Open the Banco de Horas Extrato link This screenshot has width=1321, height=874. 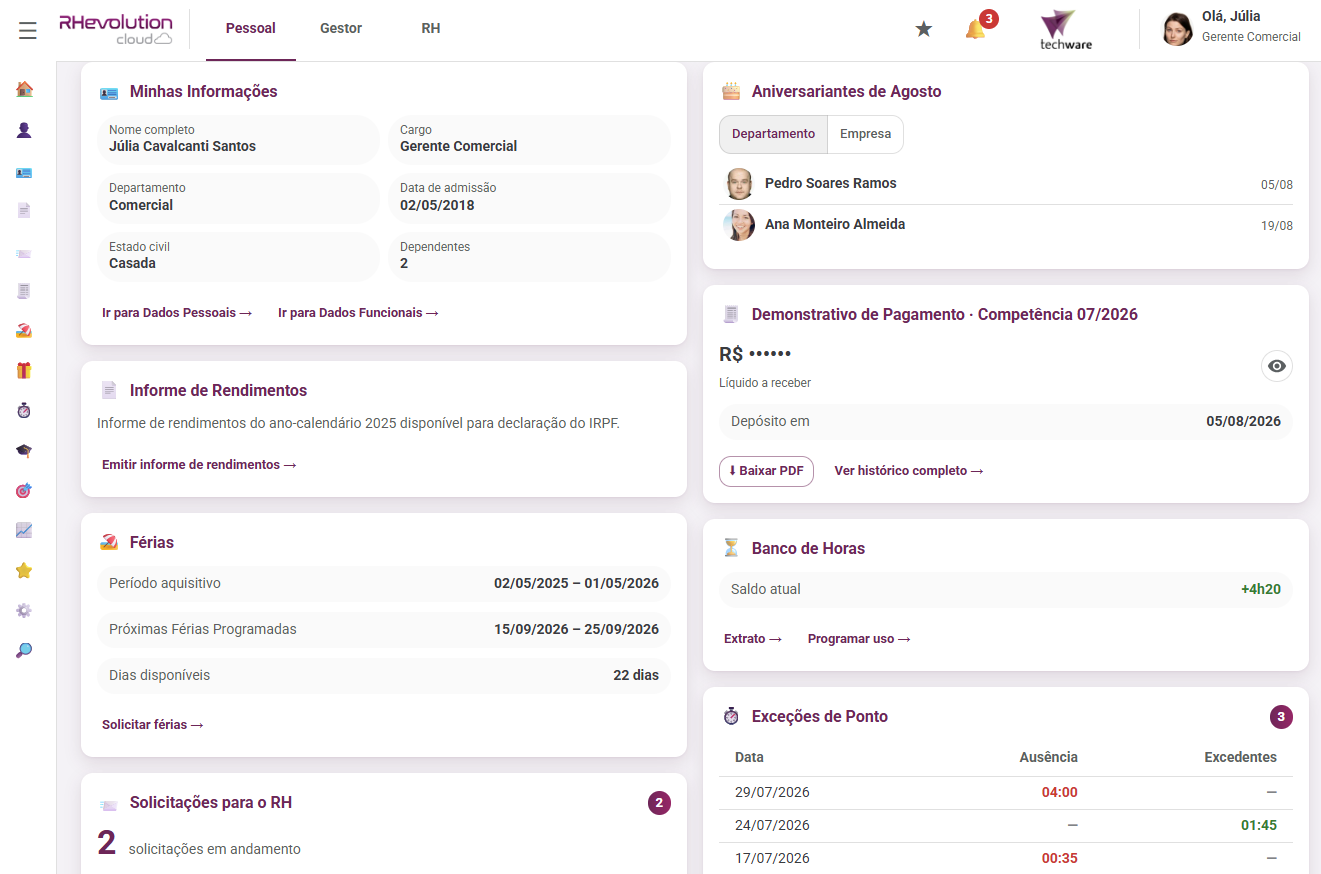(x=753, y=639)
